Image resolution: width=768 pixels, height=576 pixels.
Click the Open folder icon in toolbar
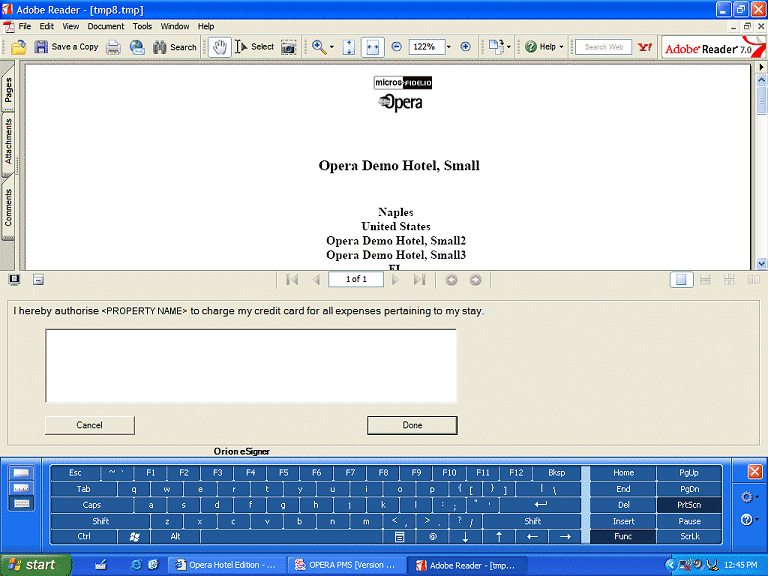click(19, 47)
